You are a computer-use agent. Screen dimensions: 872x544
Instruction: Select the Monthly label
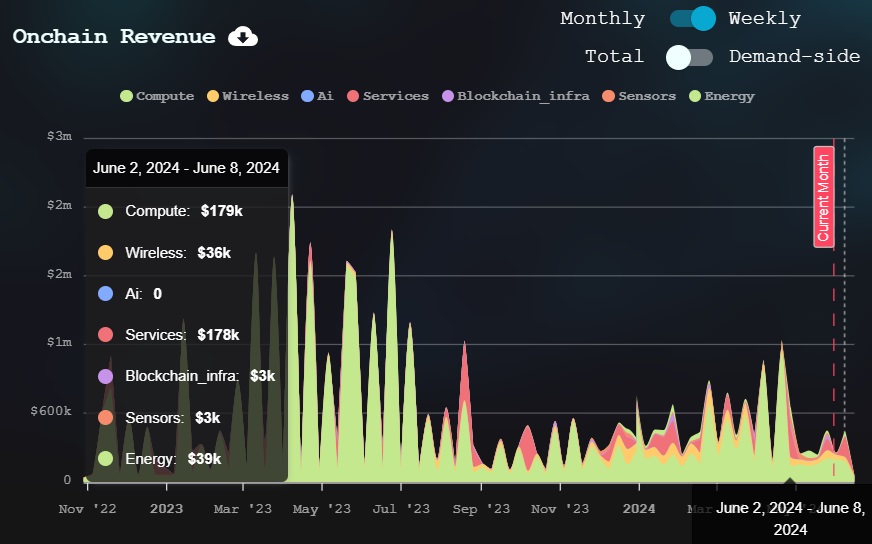coord(602,19)
